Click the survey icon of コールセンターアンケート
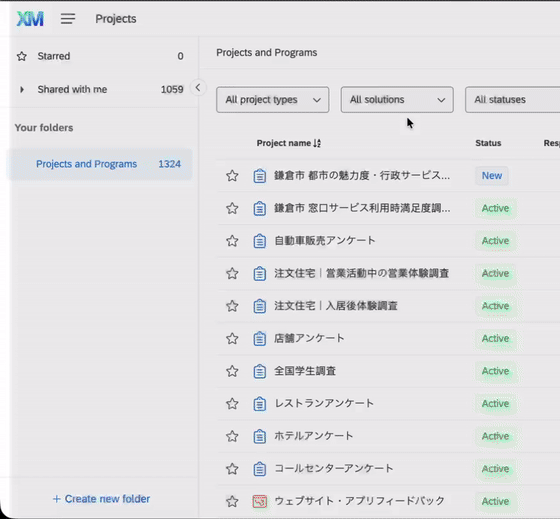560x519 pixels. [x=260, y=469]
